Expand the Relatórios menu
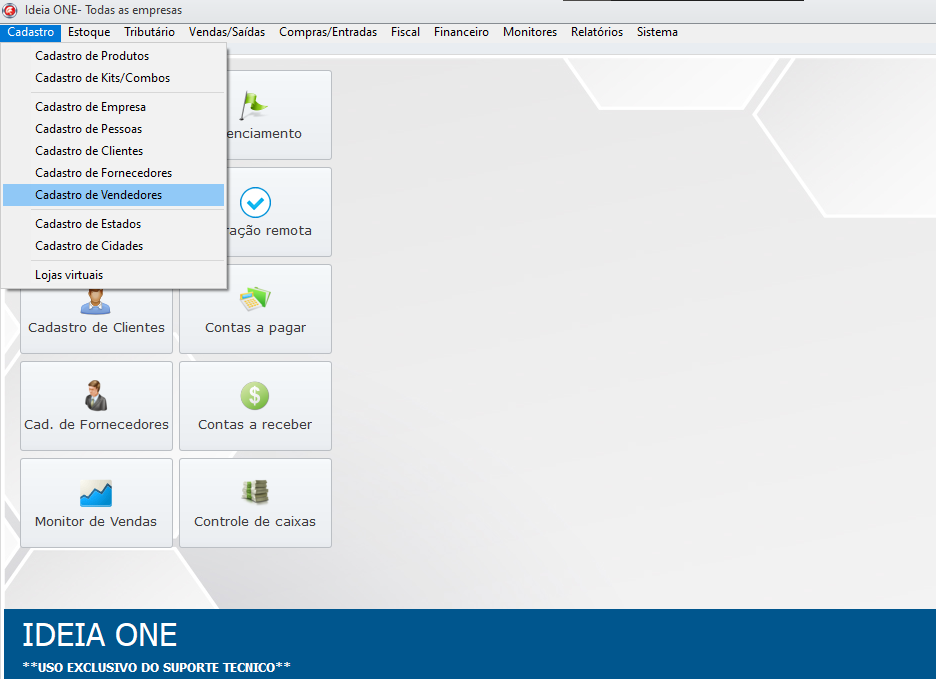This screenshot has height=679, width=936. click(x=596, y=32)
